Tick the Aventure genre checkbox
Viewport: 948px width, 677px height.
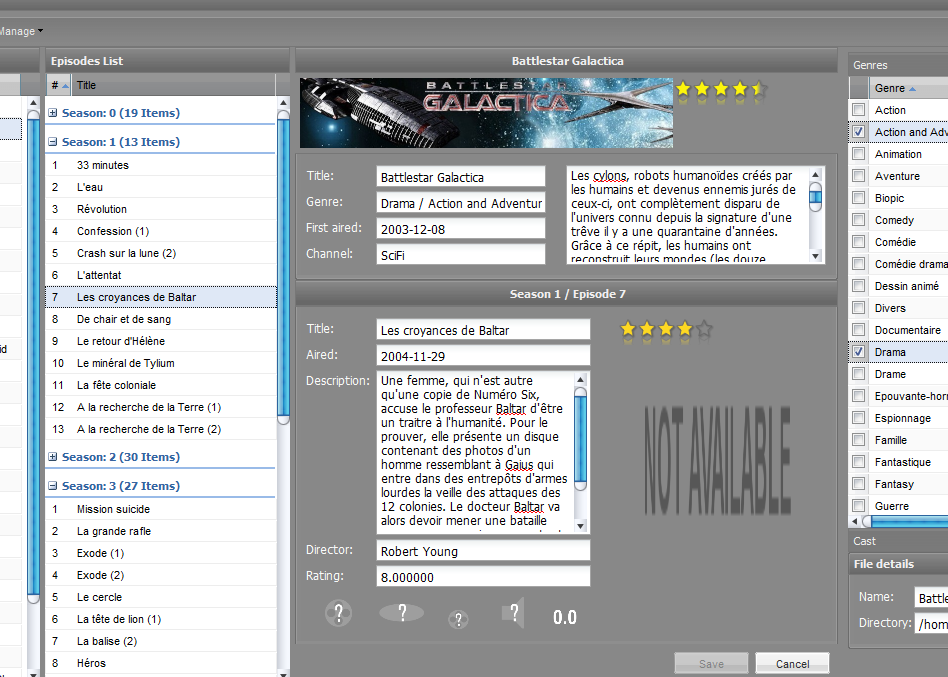(859, 176)
